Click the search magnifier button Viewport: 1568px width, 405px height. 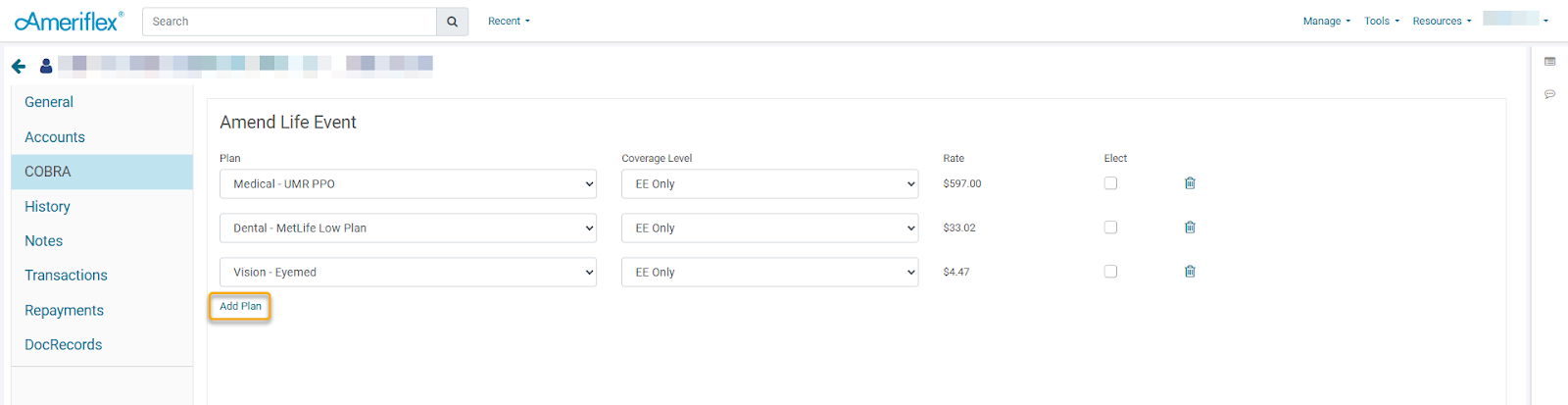452,22
